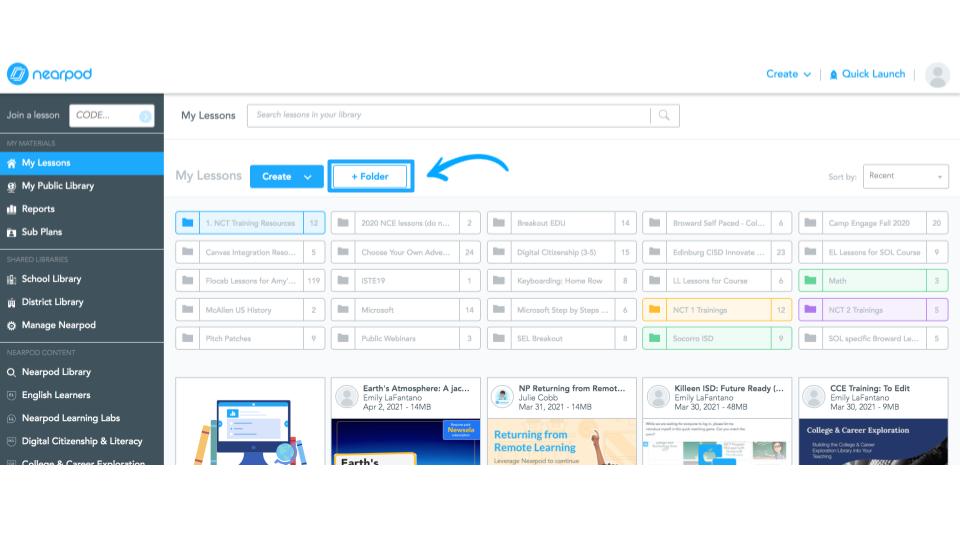Open the blue NCT Training Resources folder

pos(249,223)
